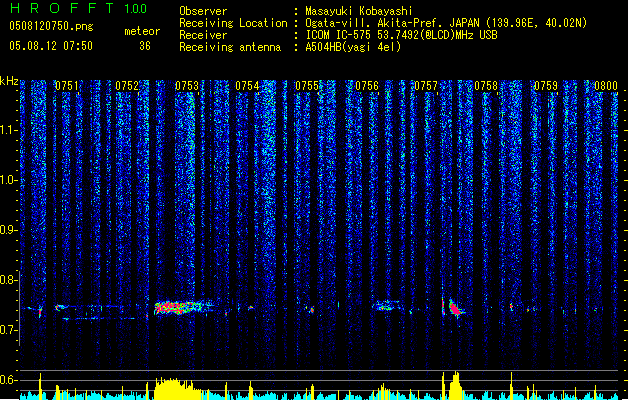629x400 pixels.
Task: Click the HROFFT 1.0.0 title text
Action: click(79, 8)
